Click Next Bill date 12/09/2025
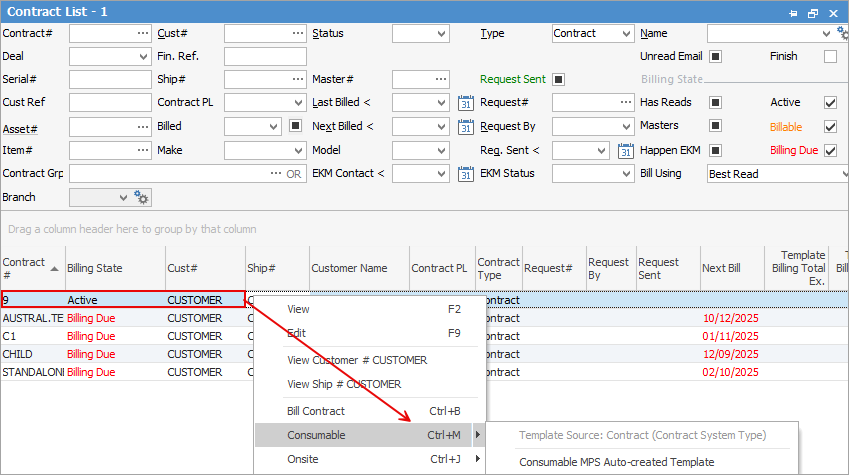 click(x=730, y=354)
